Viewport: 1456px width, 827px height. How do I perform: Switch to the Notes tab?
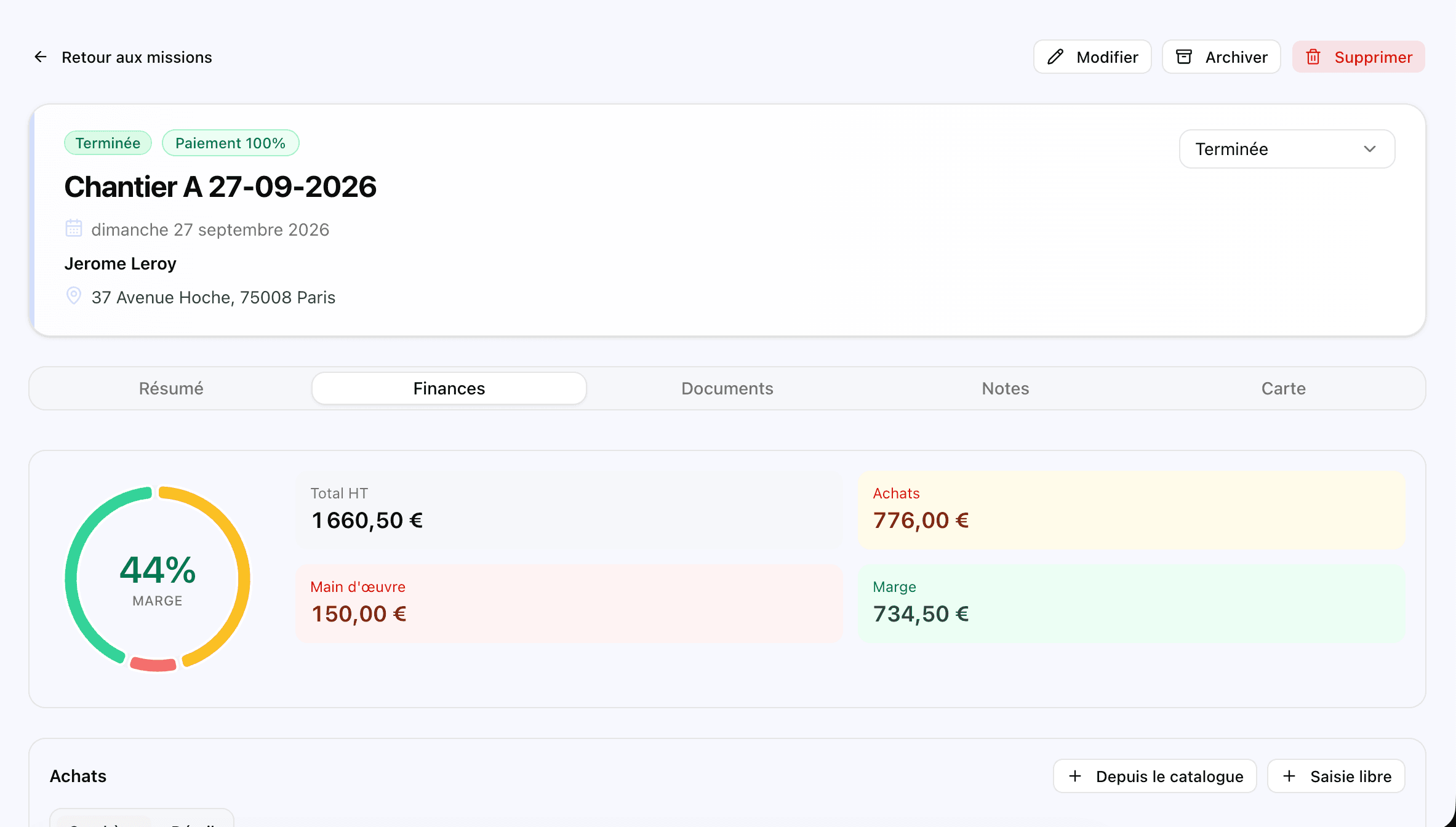(1006, 388)
